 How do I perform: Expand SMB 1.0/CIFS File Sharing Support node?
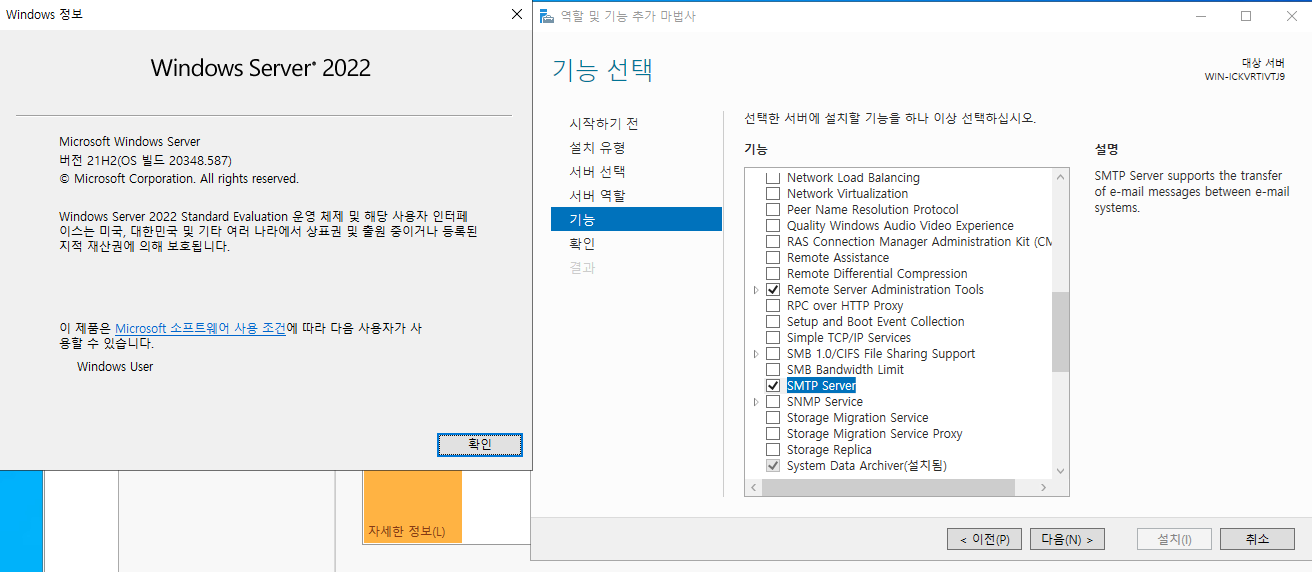point(756,354)
